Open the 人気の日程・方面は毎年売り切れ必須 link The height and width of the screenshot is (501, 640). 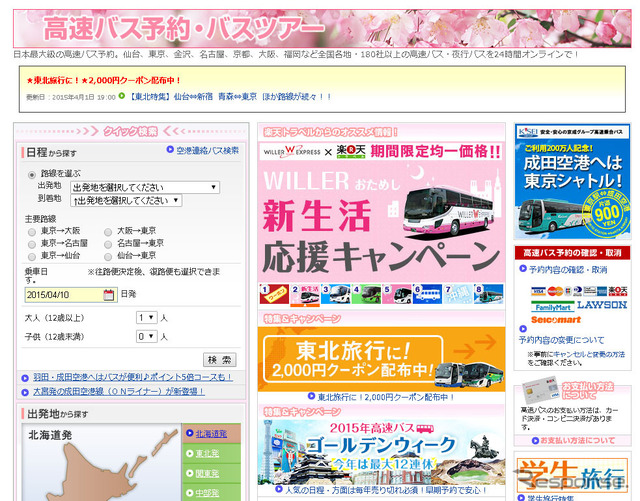pyautogui.click(x=386, y=490)
